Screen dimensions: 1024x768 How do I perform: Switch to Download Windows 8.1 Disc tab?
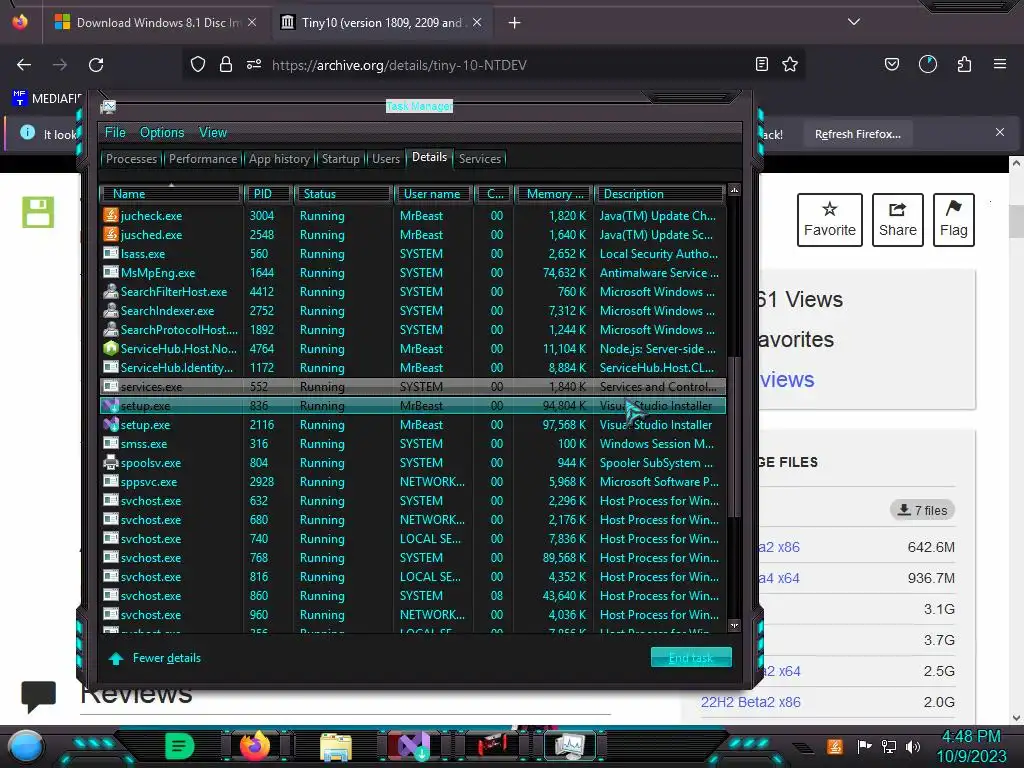(157, 23)
